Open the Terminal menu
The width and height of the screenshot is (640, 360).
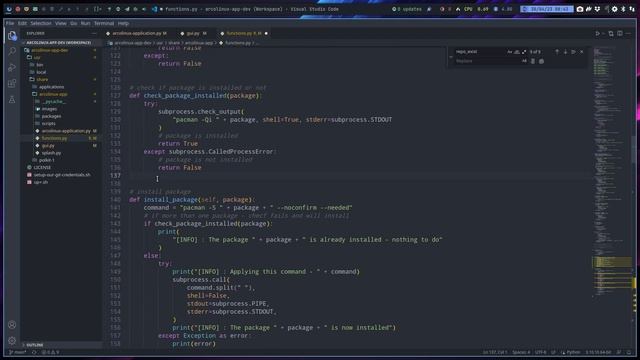(x=104, y=24)
